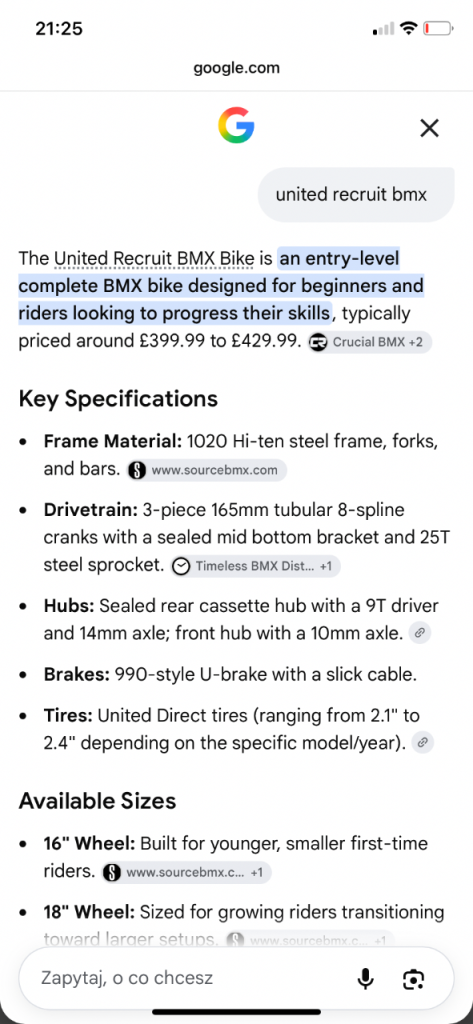
Task: Open sourcebmx source chip under 16" Wheel
Action: click(186, 872)
